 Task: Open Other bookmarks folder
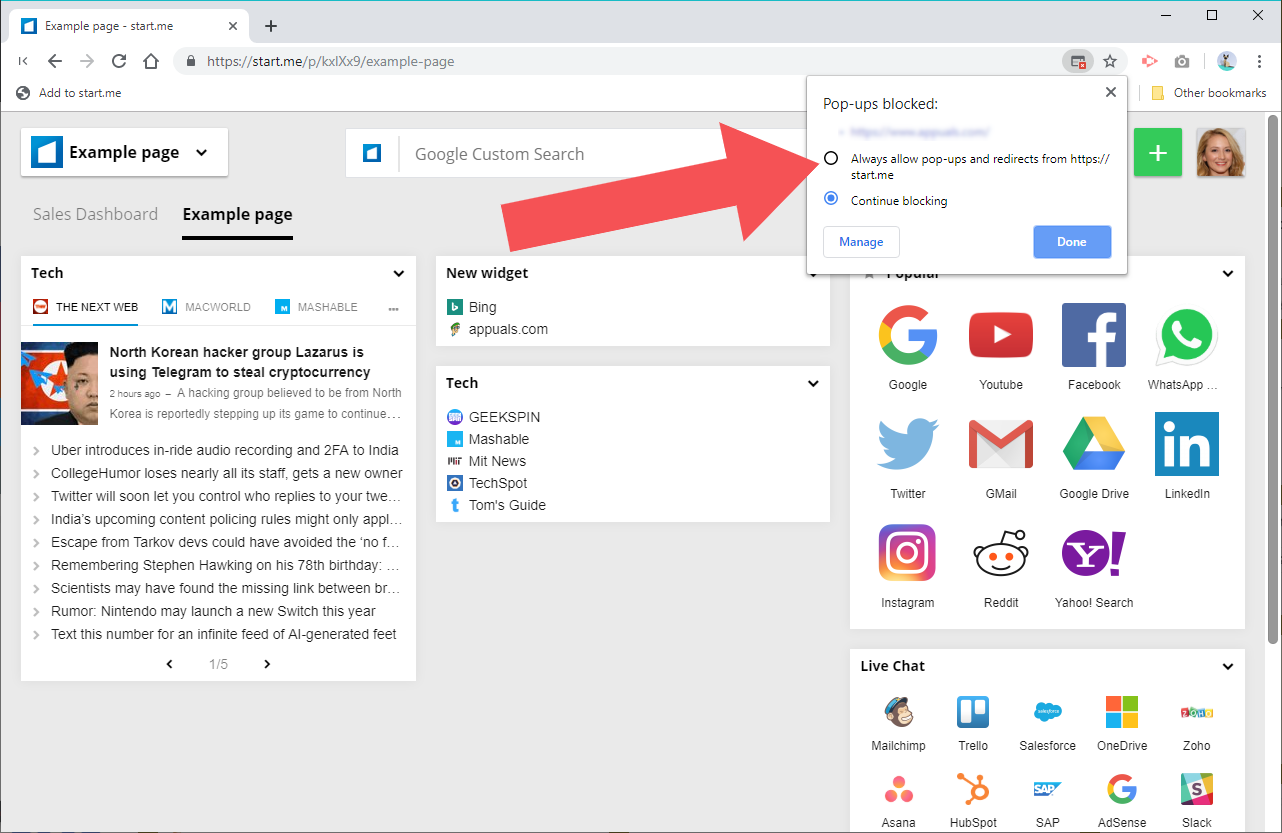coord(1209,93)
